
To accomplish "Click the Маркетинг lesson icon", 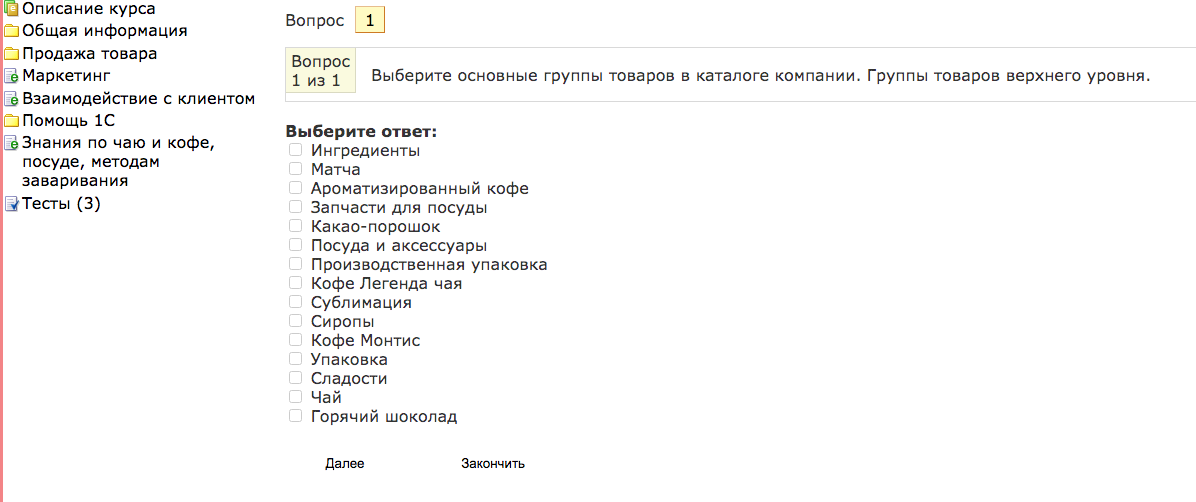I will 11,76.
